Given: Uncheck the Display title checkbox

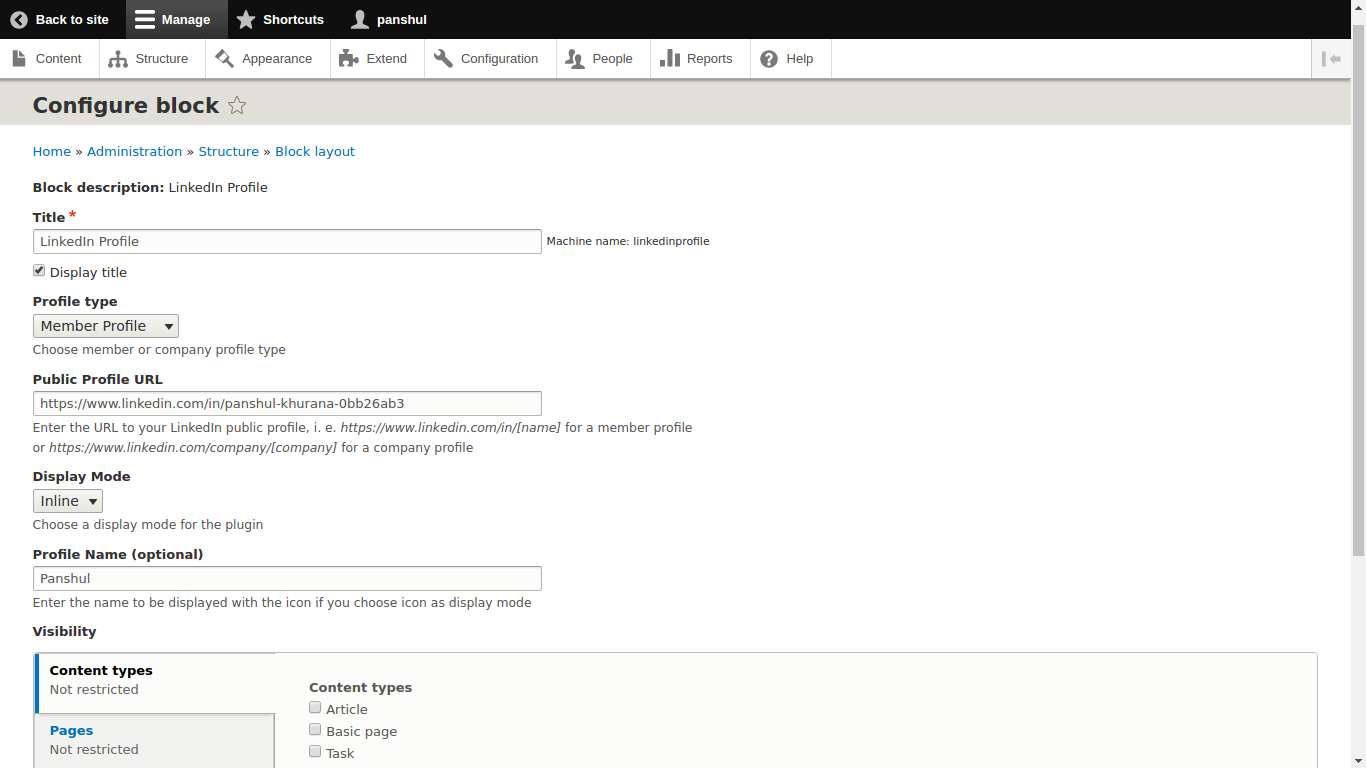Looking at the screenshot, I should click(39, 271).
